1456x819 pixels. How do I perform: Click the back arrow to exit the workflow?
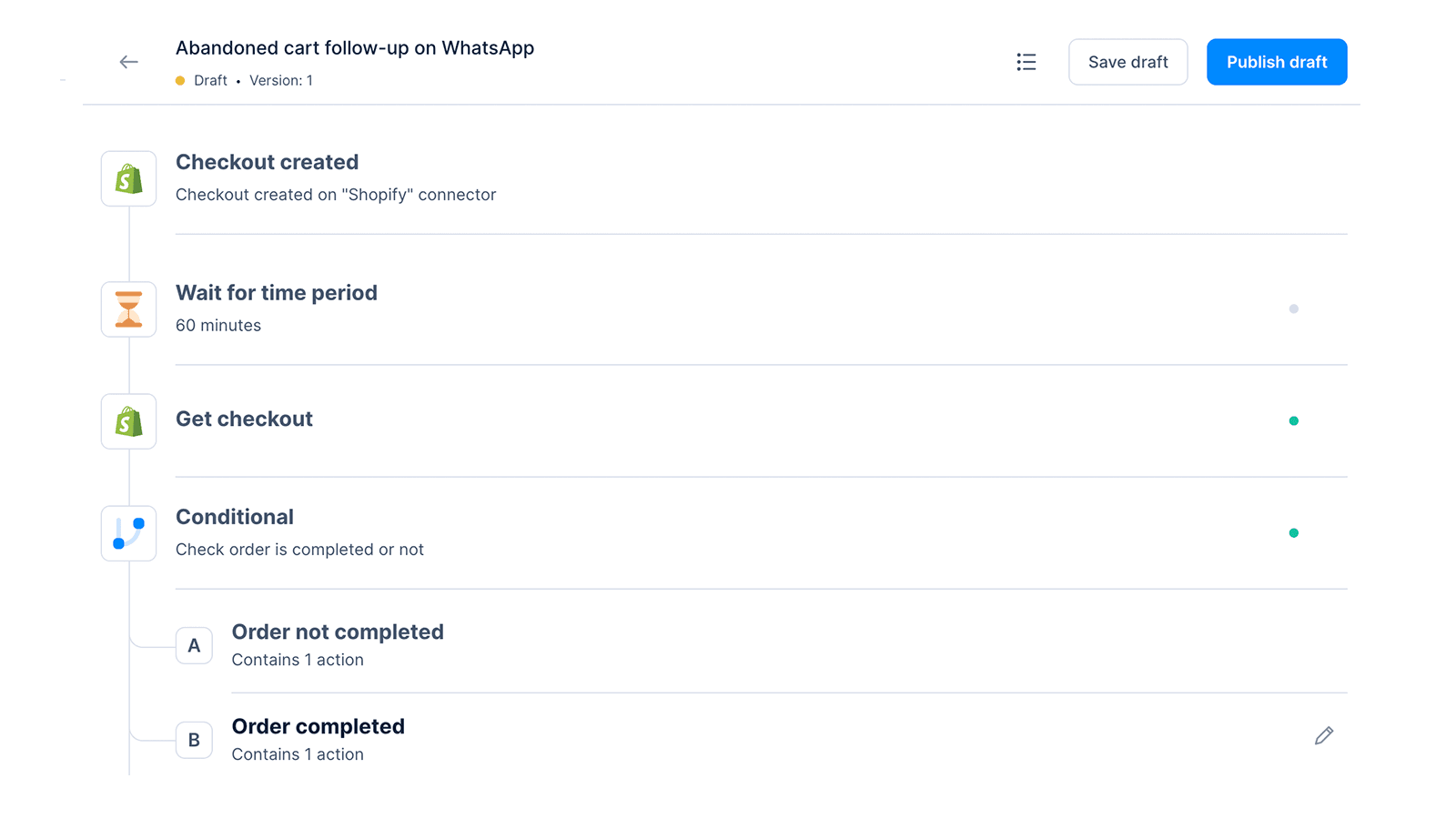[x=128, y=61]
